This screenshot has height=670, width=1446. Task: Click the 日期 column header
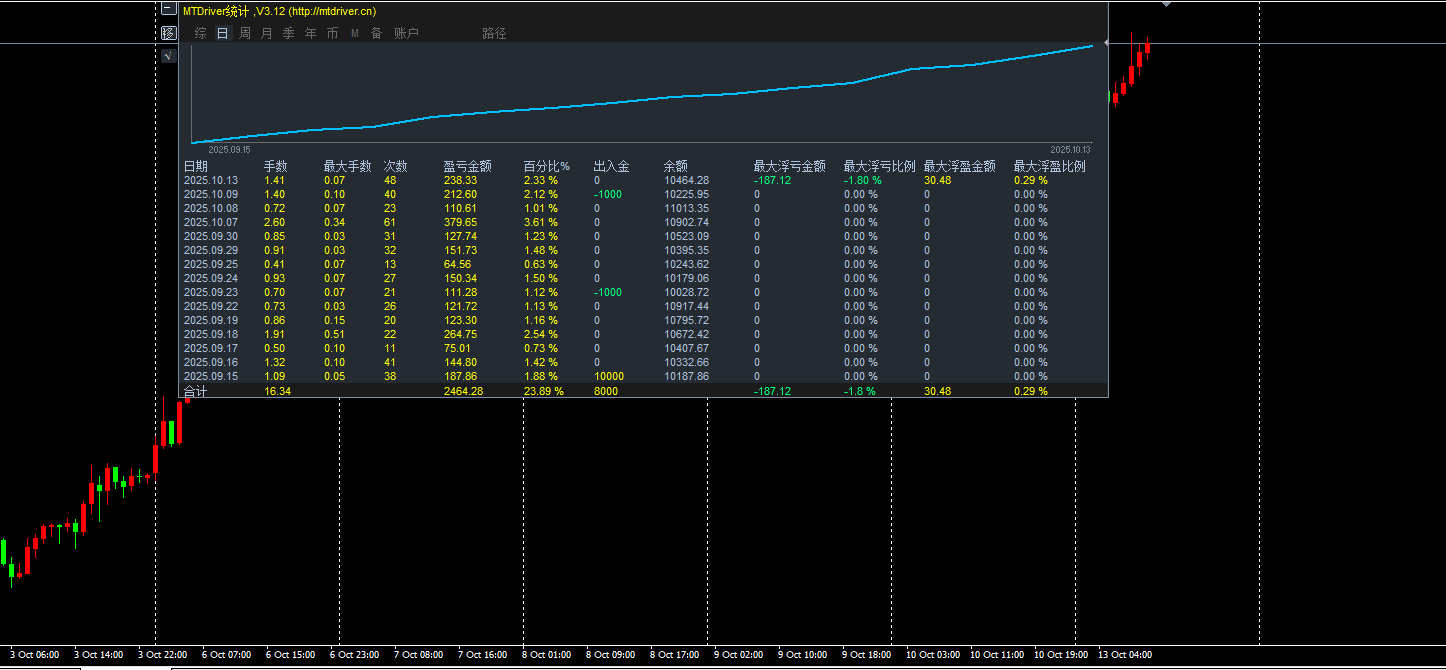click(196, 166)
